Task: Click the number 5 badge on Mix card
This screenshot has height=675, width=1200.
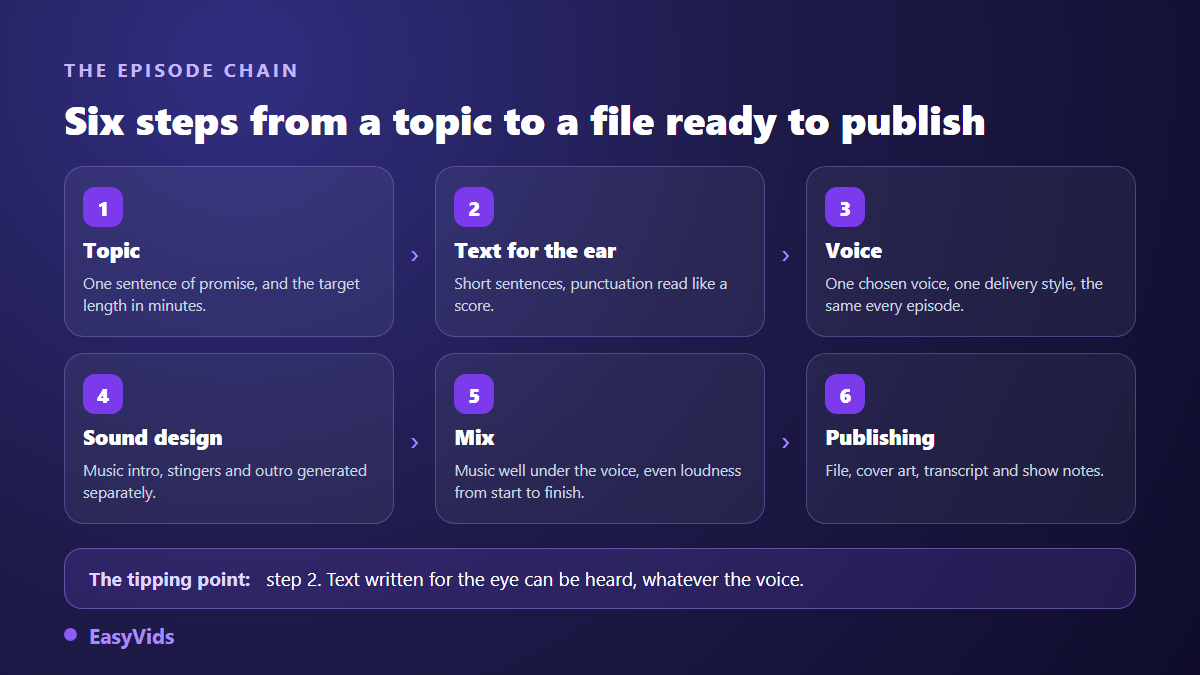Action: tap(474, 395)
